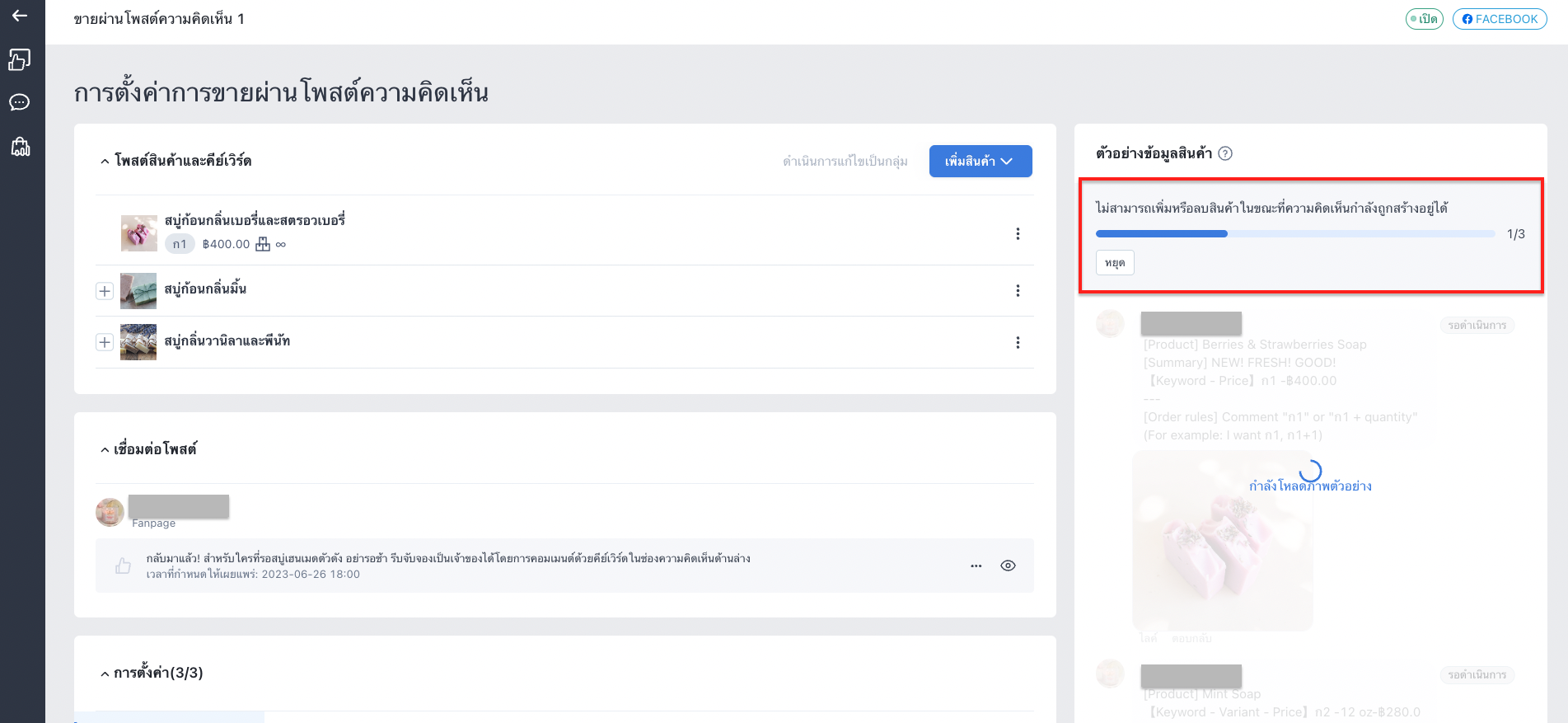Image resolution: width=1568 pixels, height=723 pixels.
Task: Preview the connected post using the eye icon
Action: click(x=1008, y=566)
